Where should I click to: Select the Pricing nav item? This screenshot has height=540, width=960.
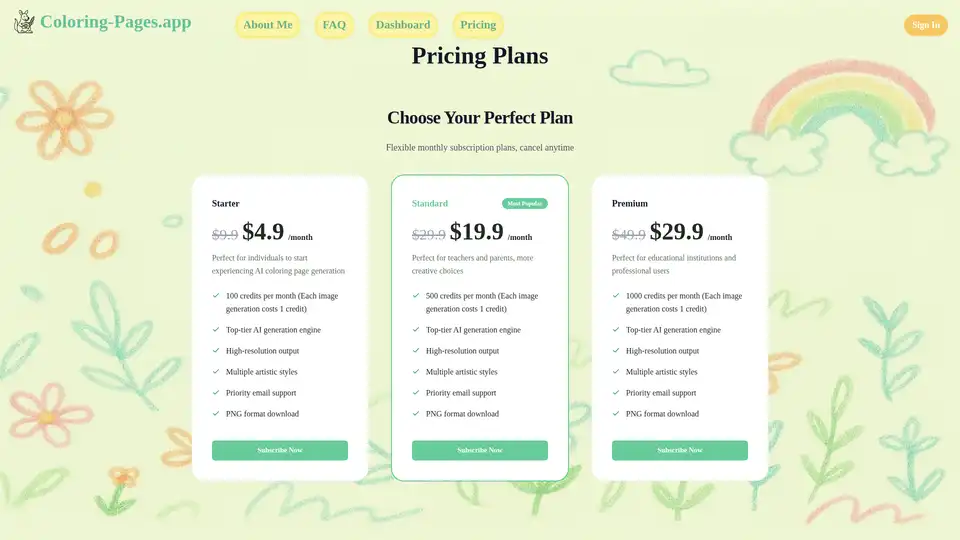[478, 25]
